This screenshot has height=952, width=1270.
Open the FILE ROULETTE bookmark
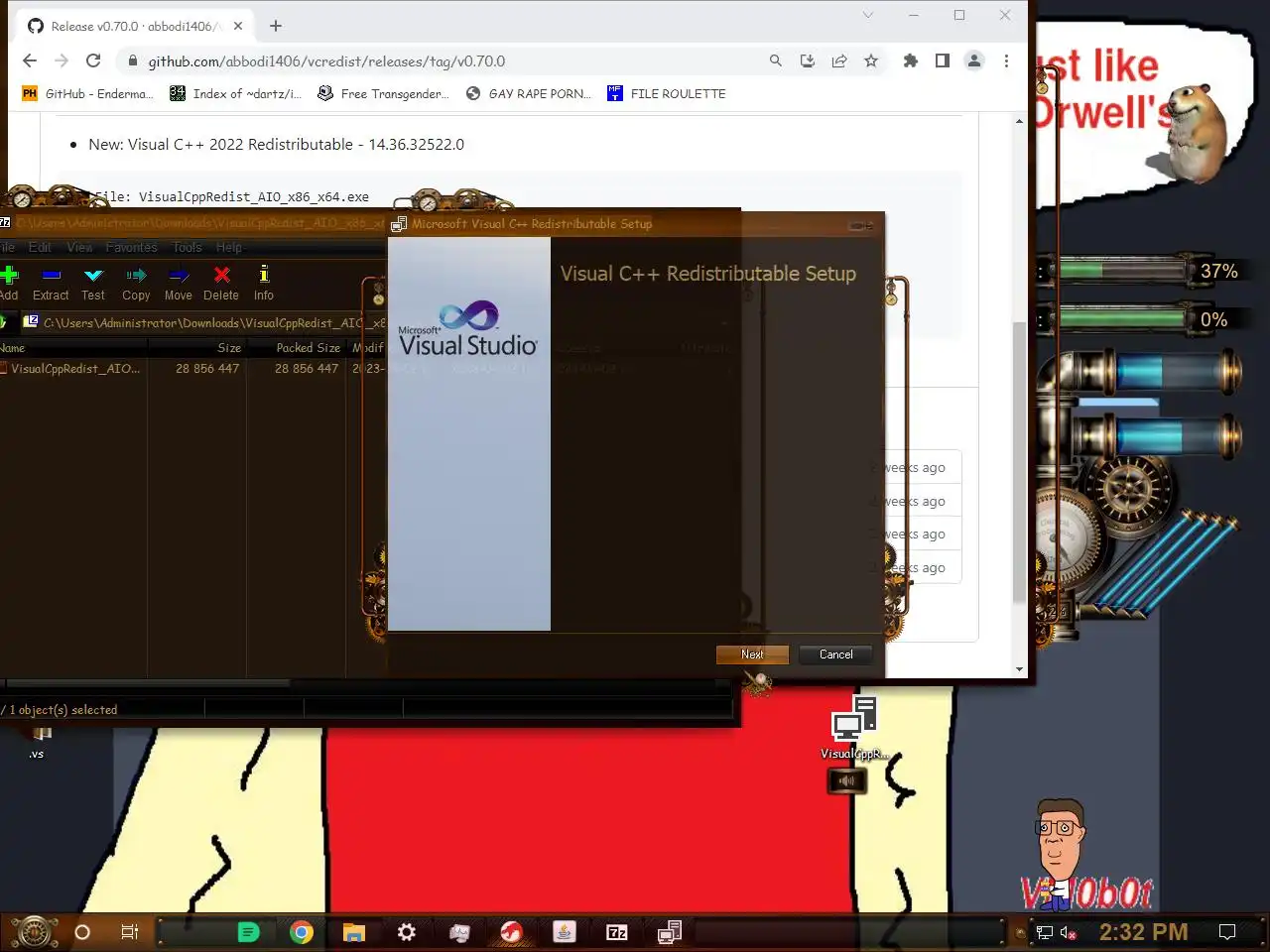point(667,93)
